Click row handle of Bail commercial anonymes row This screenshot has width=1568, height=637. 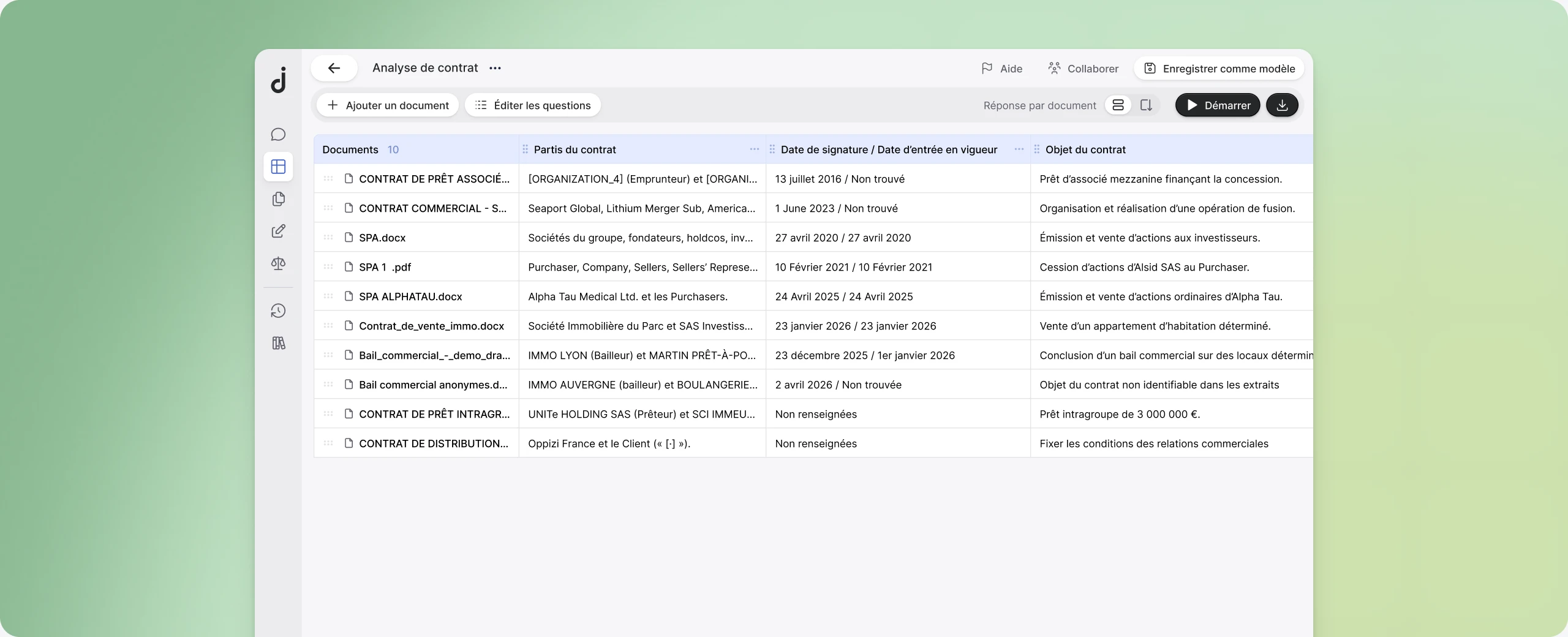[x=328, y=385]
